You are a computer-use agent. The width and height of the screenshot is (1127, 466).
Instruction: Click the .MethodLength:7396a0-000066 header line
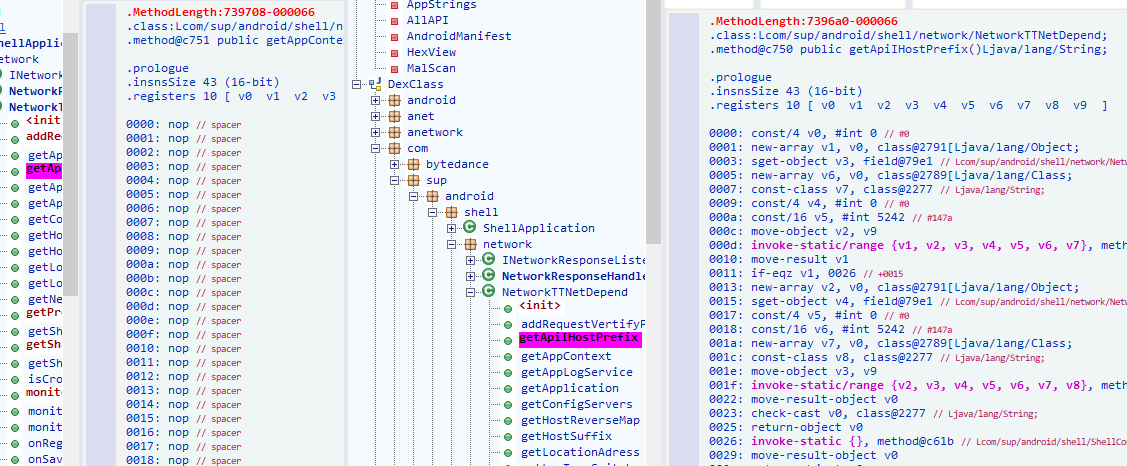804,21
